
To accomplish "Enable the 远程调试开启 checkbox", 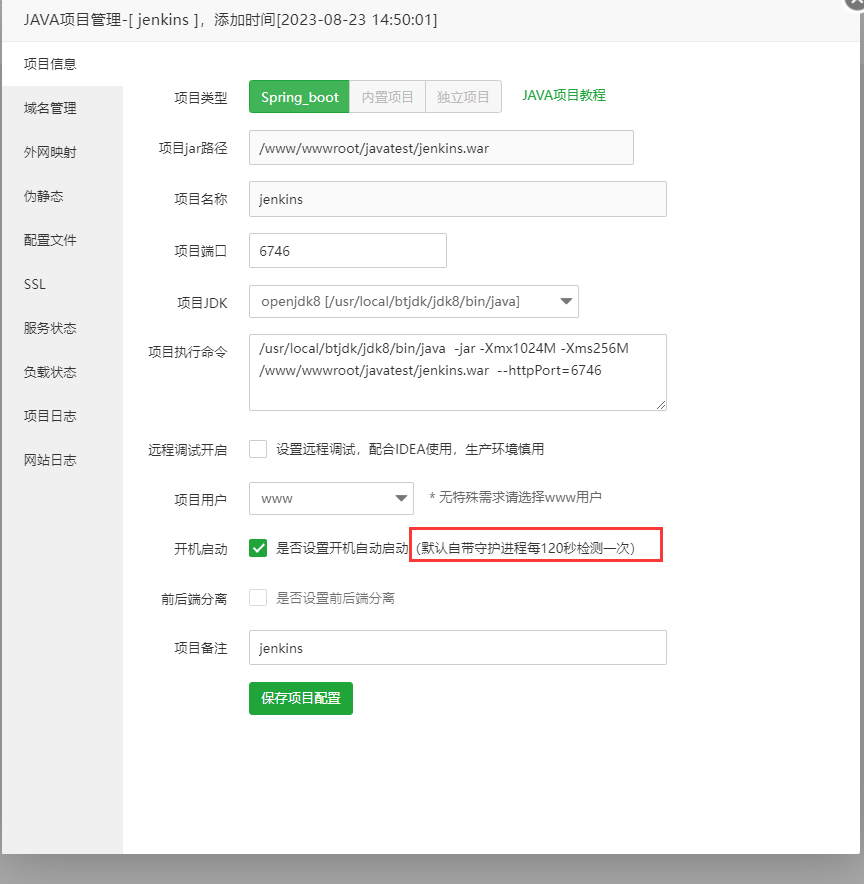I will [x=256, y=449].
